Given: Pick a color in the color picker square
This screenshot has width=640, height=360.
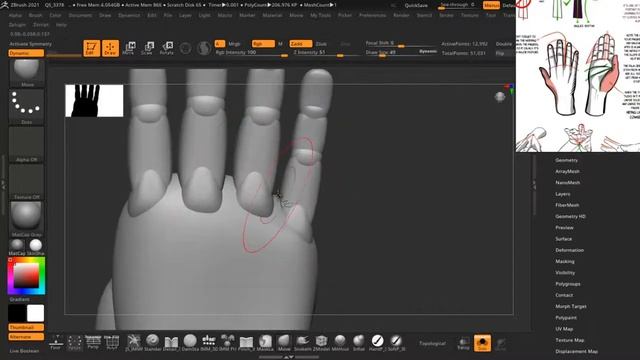Looking at the screenshot, I should coord(27,276).
